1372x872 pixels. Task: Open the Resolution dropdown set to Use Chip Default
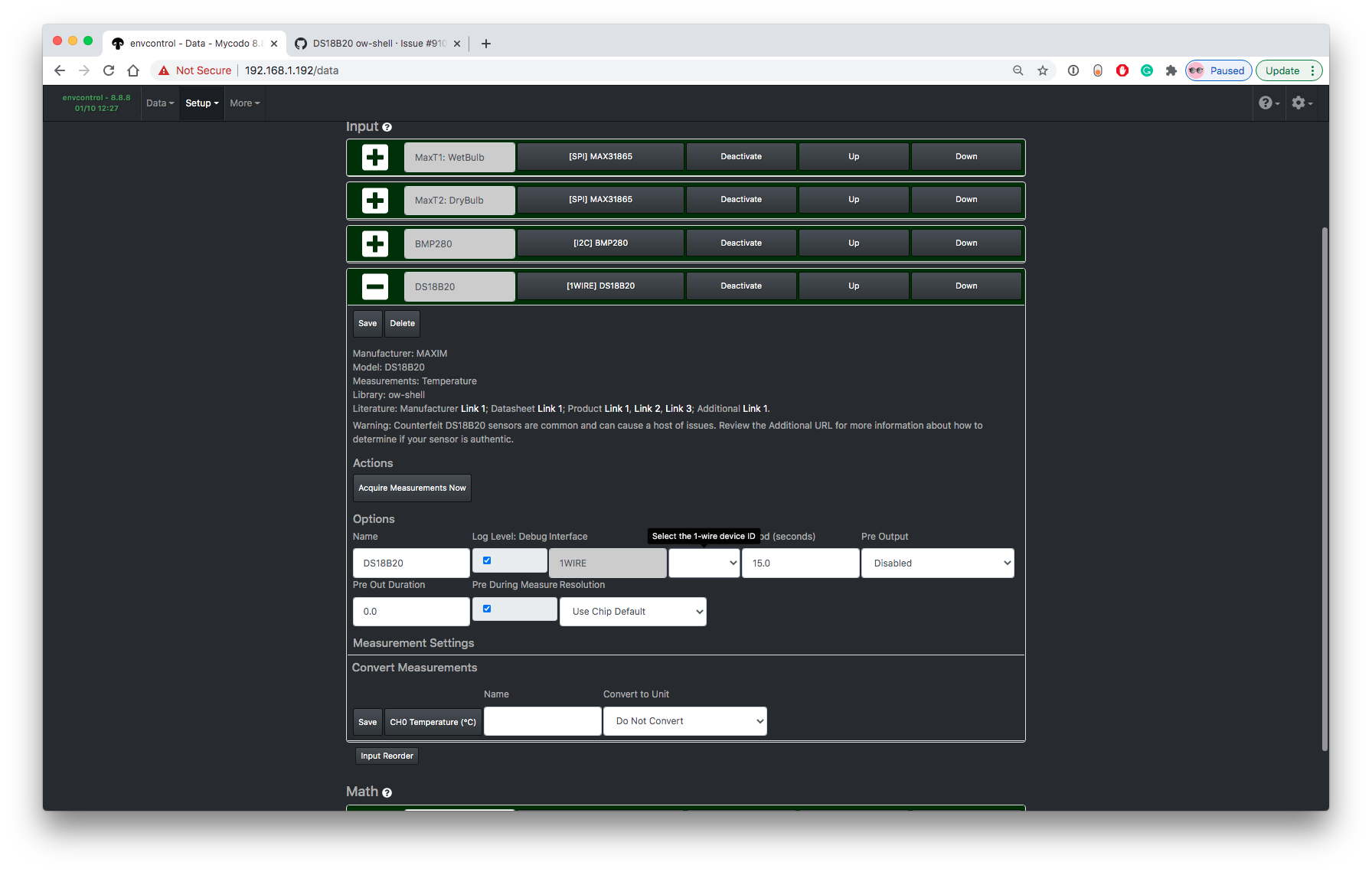coord(632,611)
